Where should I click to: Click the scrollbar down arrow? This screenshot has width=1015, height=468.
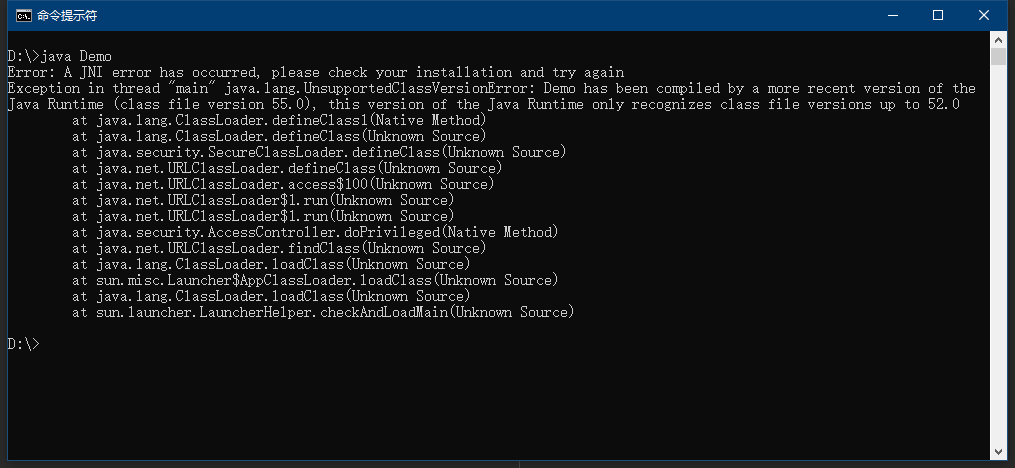click(x=998, y=452)
